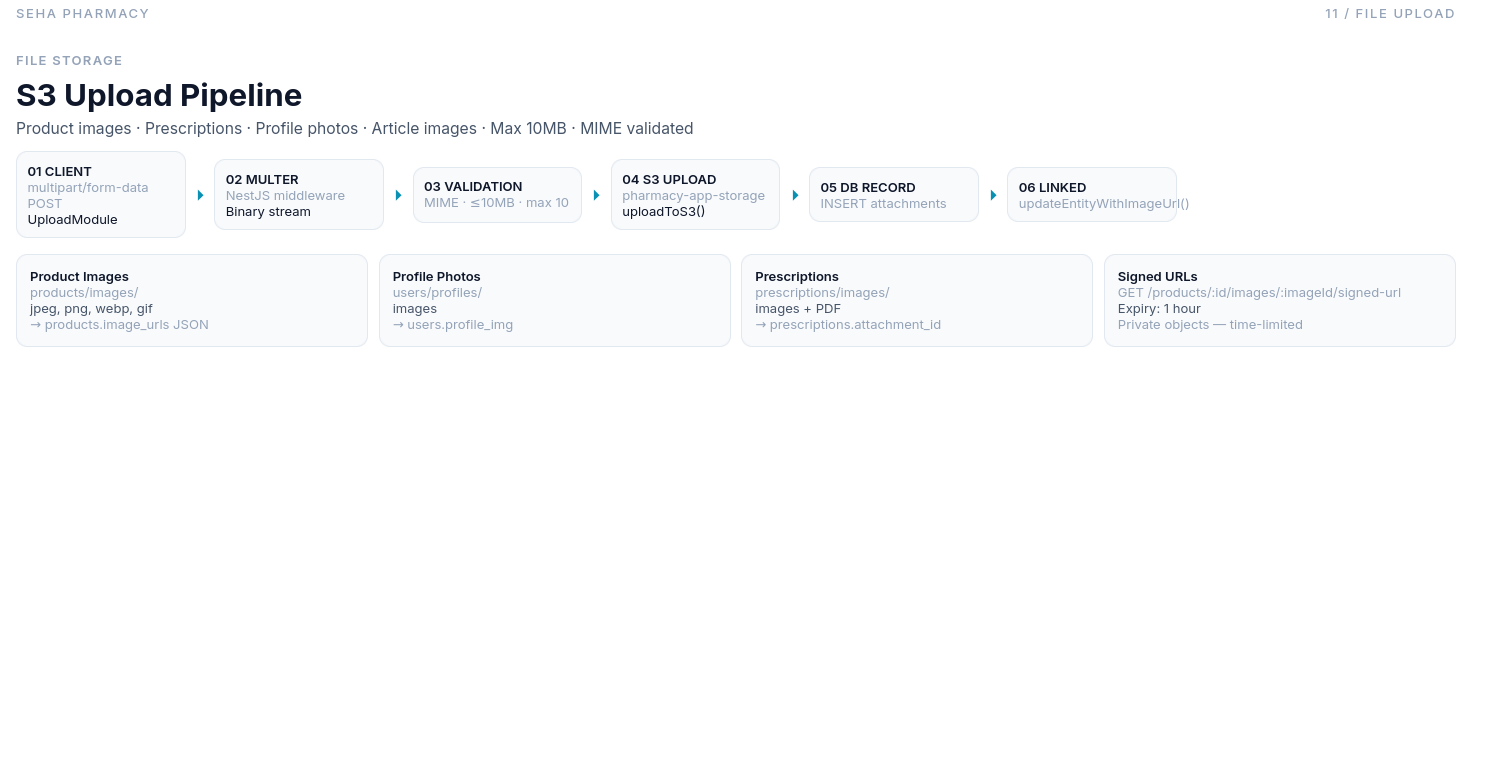Image resolution: width=1491 pixels, height=766 pixels.
Task: Select the 01 CLIENT step card
Action: click(101, 195)
